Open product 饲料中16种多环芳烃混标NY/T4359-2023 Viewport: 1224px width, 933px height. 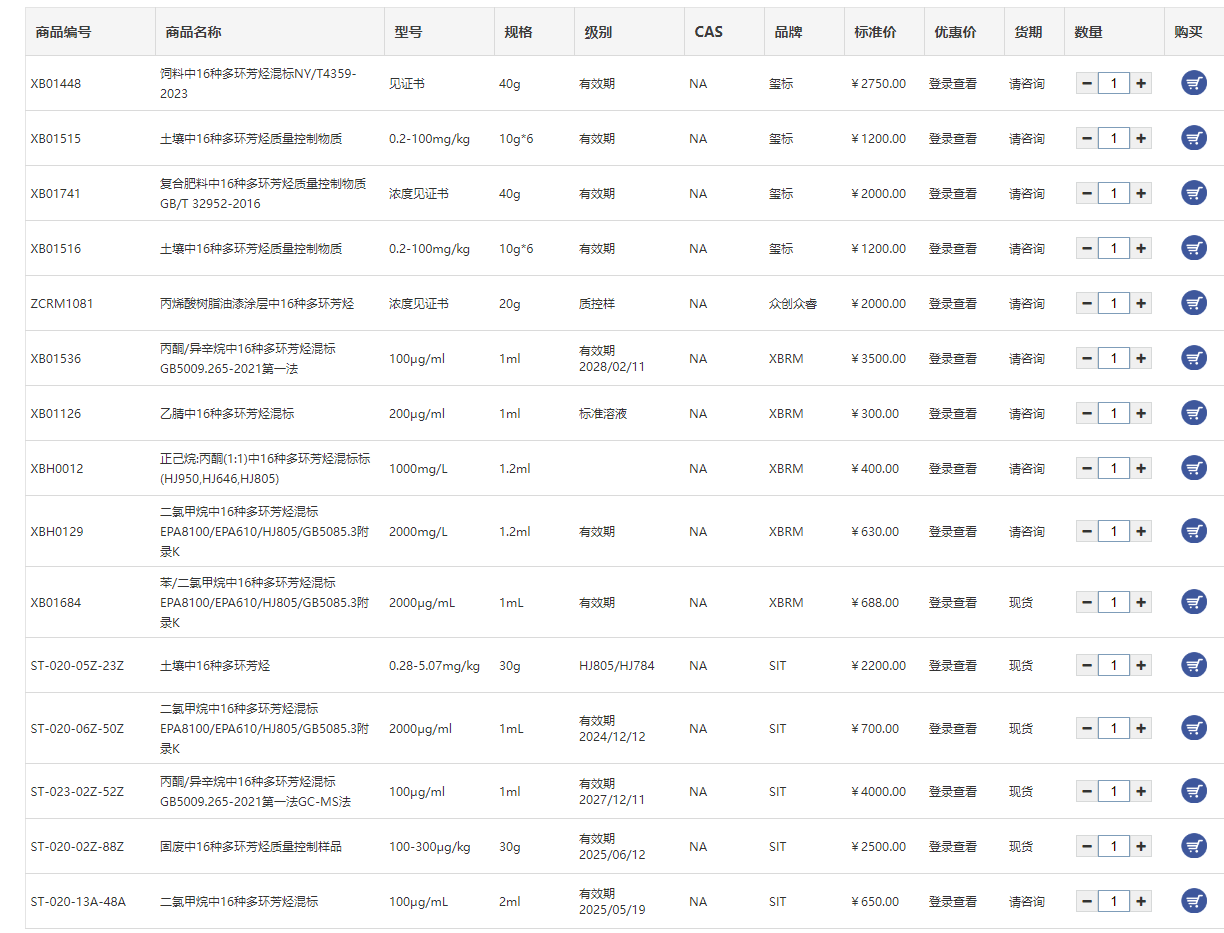tap(258, 84)
